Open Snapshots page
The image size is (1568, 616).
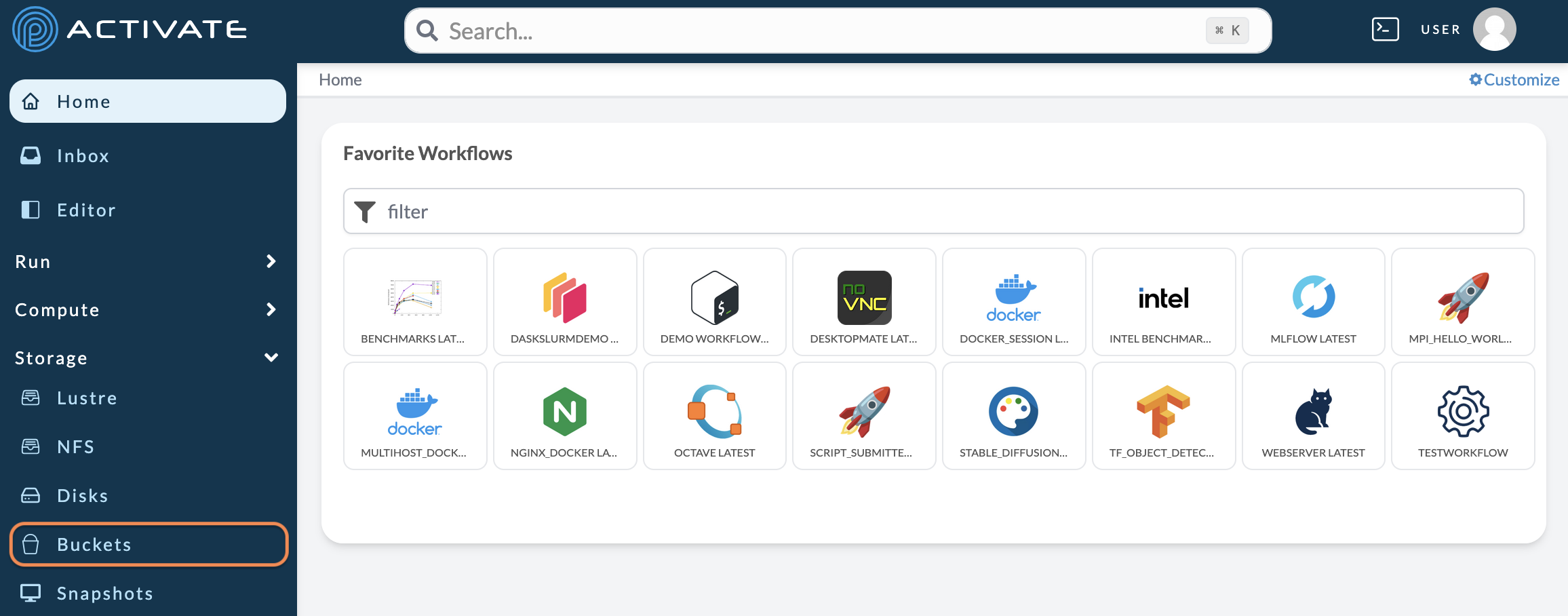pos(148,593)
